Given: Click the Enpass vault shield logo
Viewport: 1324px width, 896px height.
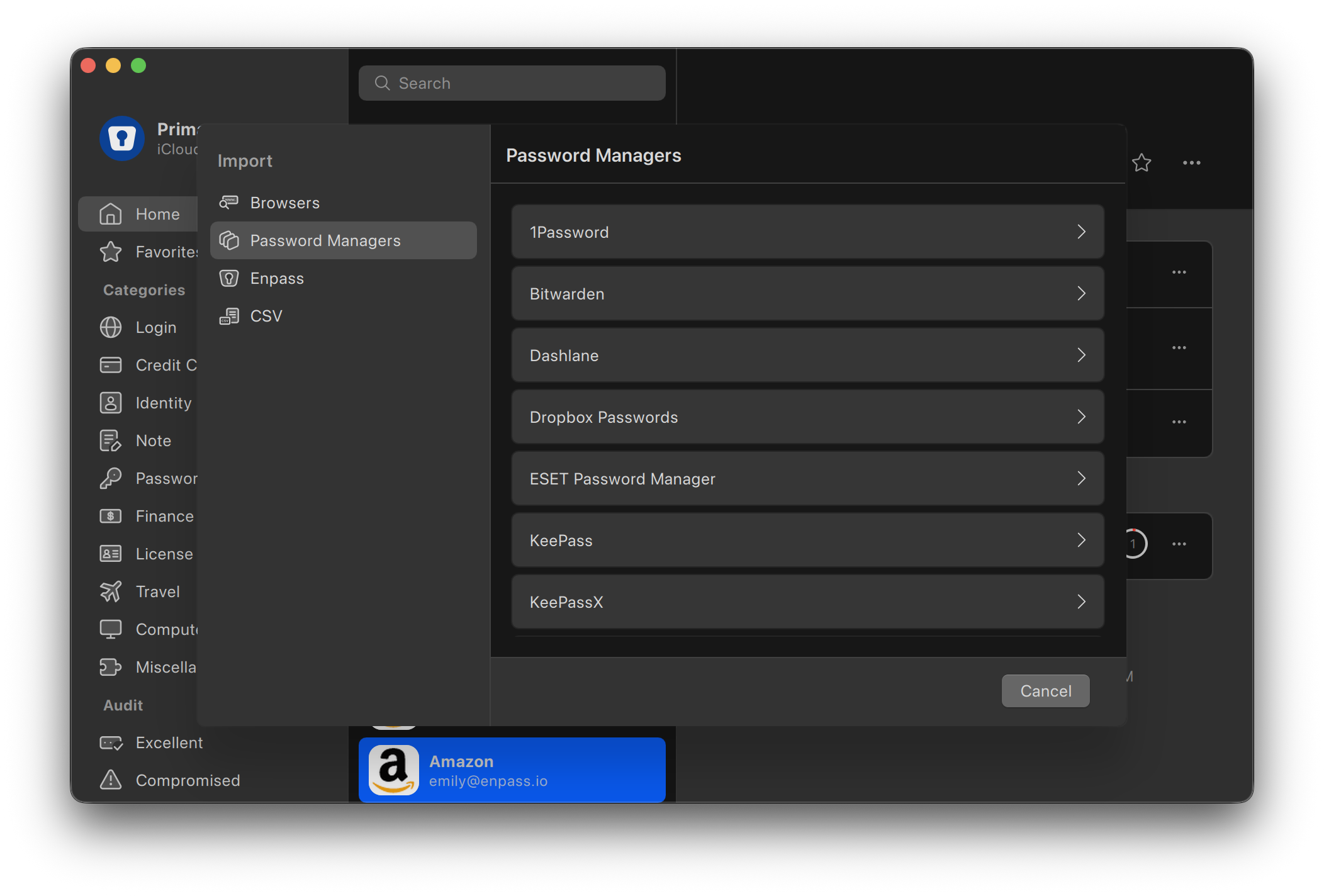Looking at the screenshot, I should [122, 138].
